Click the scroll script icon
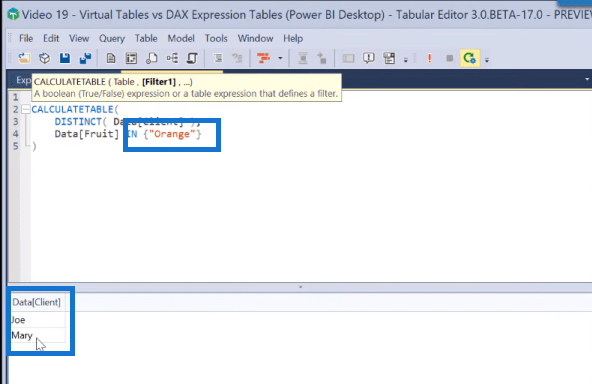 point(192,58)
